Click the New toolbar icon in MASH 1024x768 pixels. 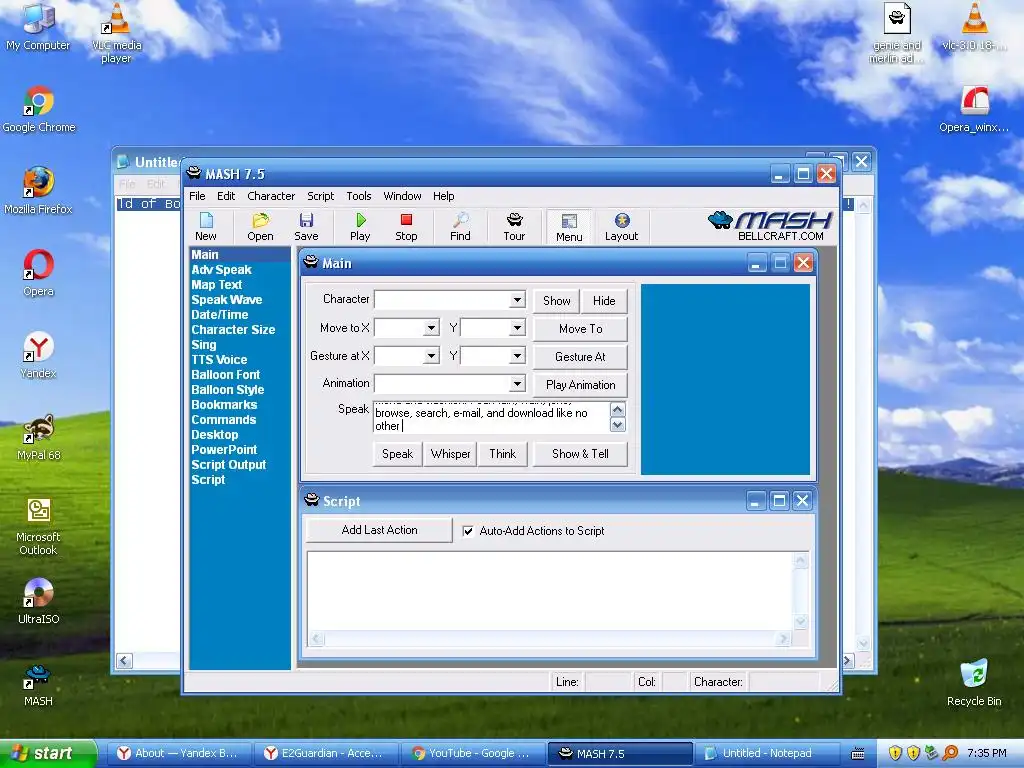(x=206, y=226)
